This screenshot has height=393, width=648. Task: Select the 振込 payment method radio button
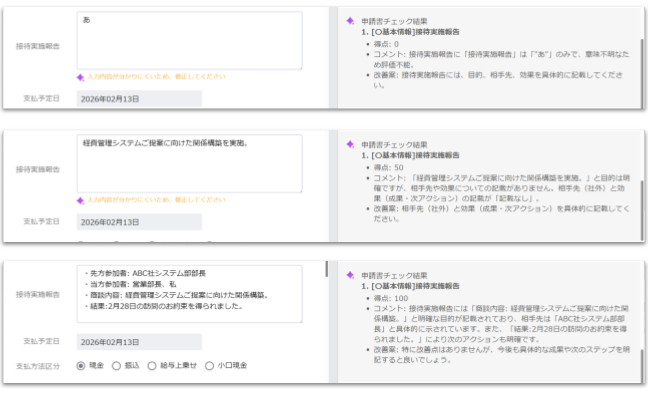tap(117, 366)
